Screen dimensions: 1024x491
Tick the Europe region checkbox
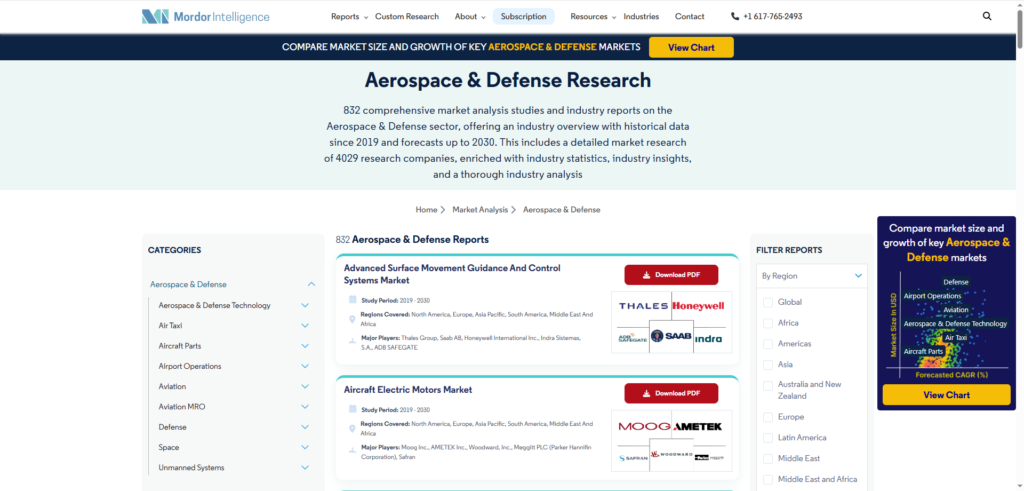[768, 417]
